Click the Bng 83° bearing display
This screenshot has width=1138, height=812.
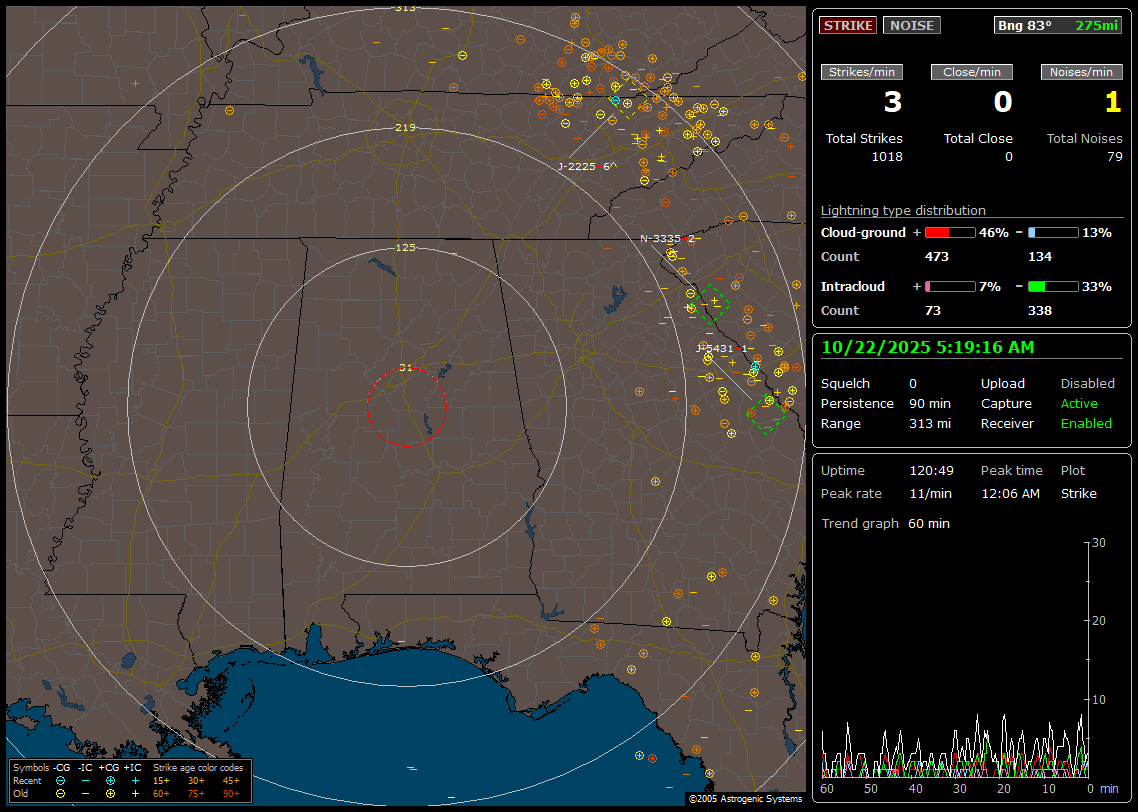[1058, 25]
